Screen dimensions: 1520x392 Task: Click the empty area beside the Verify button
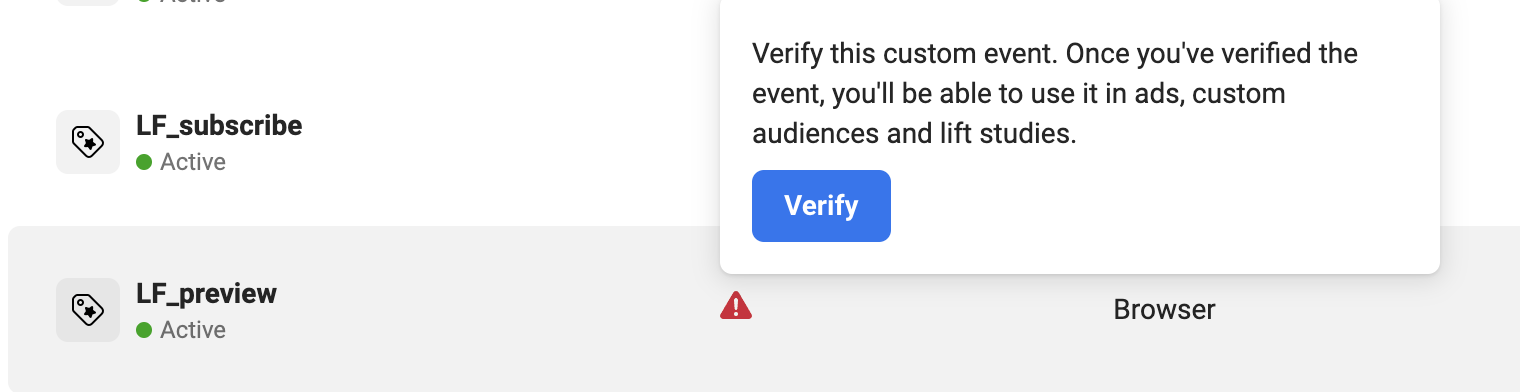1160,206
